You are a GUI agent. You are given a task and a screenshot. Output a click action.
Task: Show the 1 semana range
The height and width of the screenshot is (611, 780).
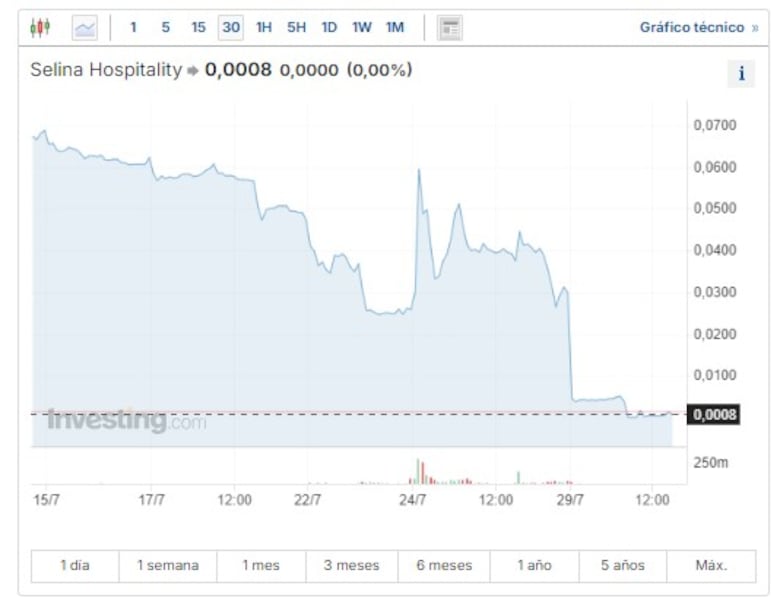tap(167, 566)
